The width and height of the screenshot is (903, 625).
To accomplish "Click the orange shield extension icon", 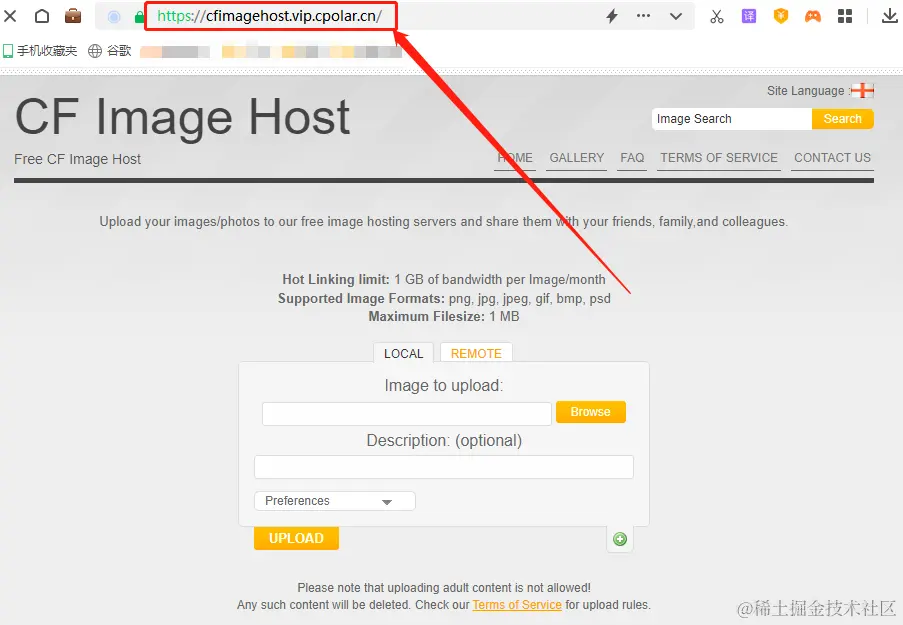I will (781, 16).
